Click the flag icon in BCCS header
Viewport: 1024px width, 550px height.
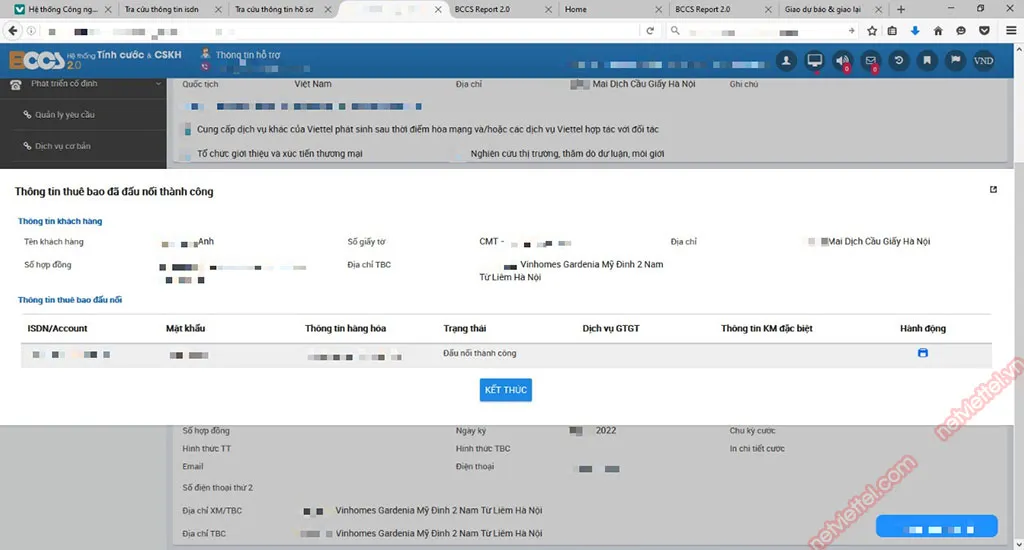955,61
